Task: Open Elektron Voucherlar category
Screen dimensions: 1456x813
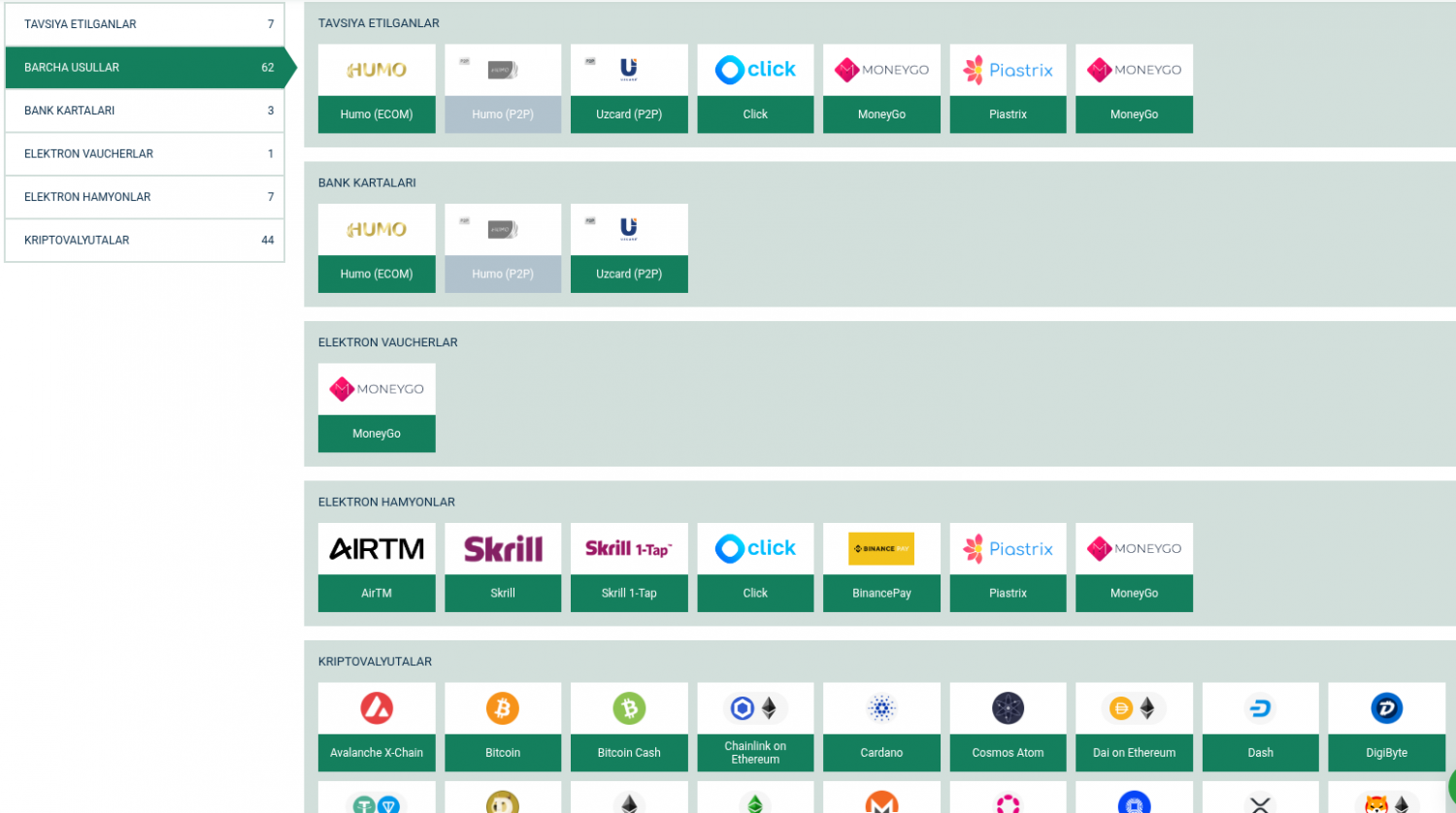Action: point(145,153)
